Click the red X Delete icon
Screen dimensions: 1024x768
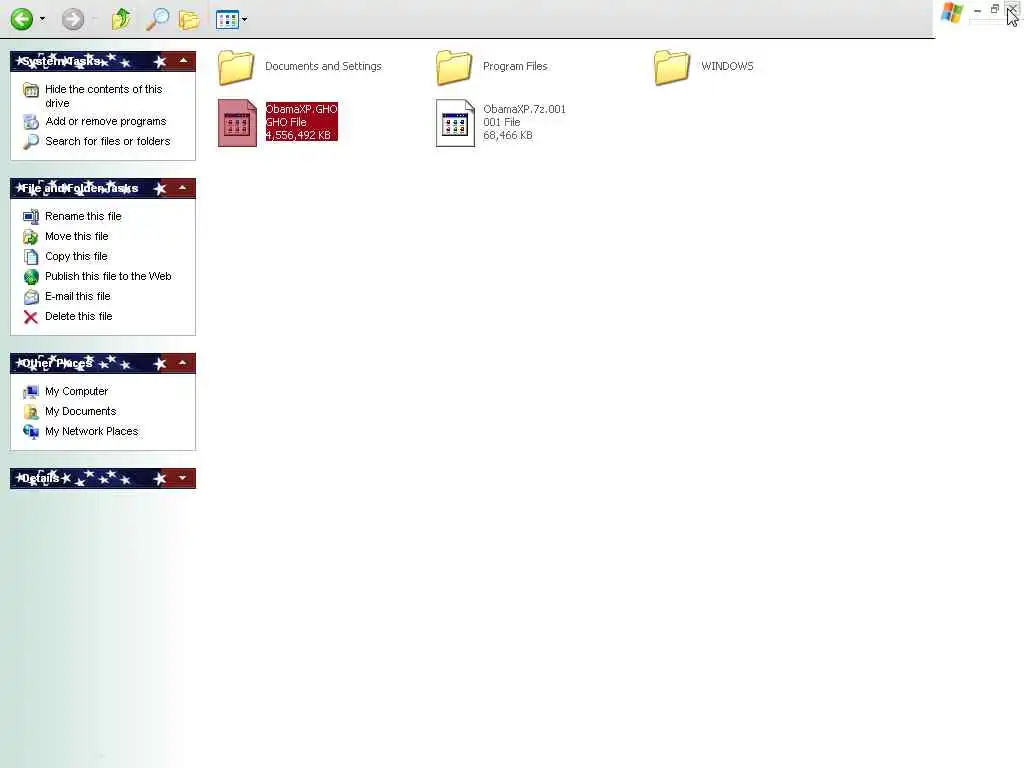pyautogui.click(x=31, y=317)
